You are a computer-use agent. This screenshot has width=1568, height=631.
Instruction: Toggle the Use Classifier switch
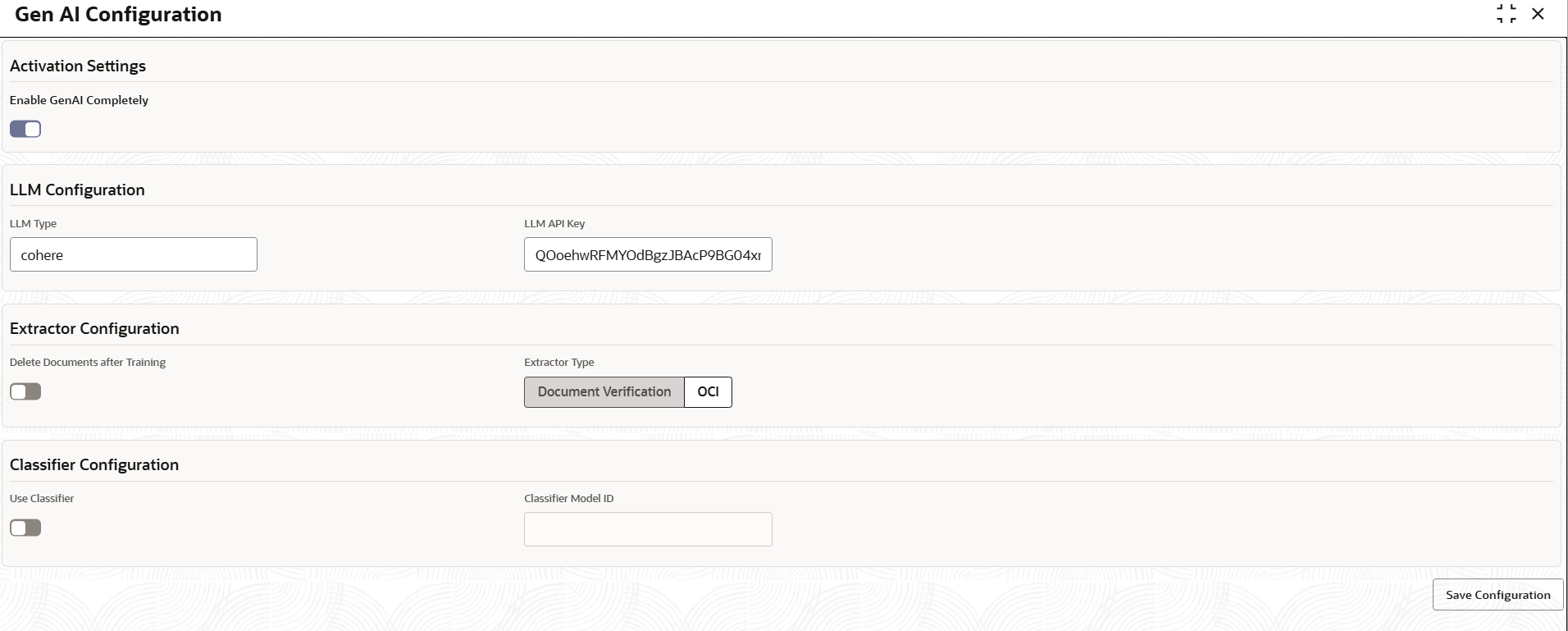[25, 528]
